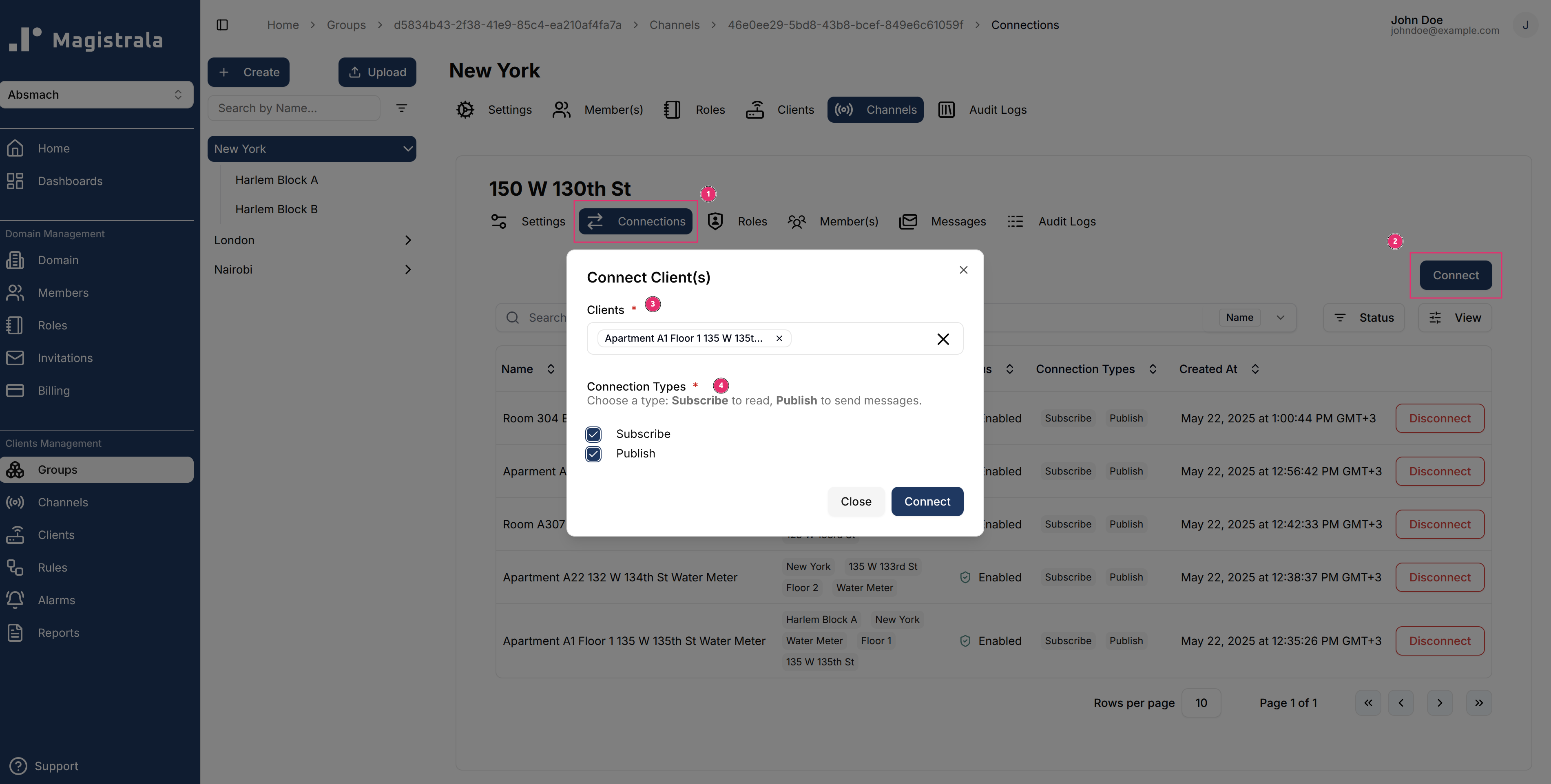Expand the Nairobi group

409,269
